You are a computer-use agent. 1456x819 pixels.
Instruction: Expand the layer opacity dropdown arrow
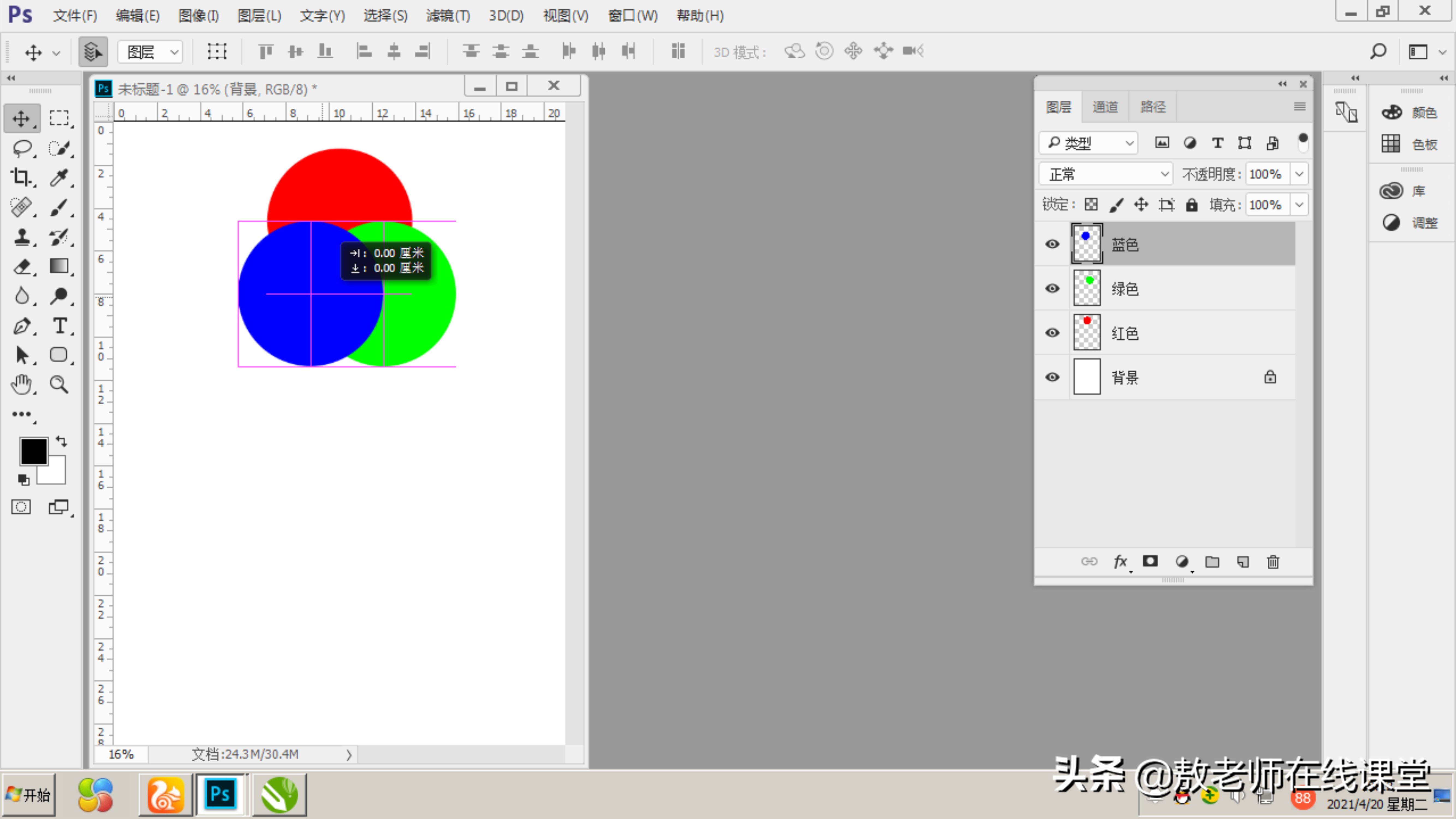pos(1299,174)
